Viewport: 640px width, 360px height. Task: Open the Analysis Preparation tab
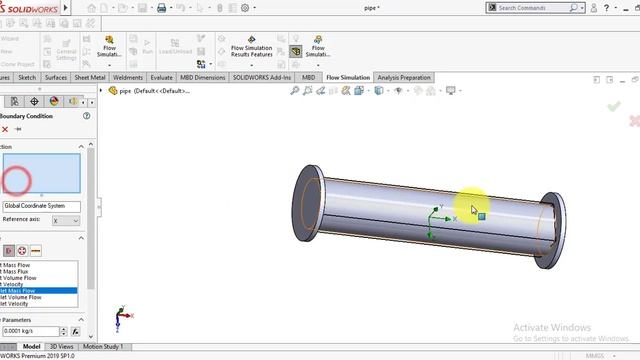[404, 78]
